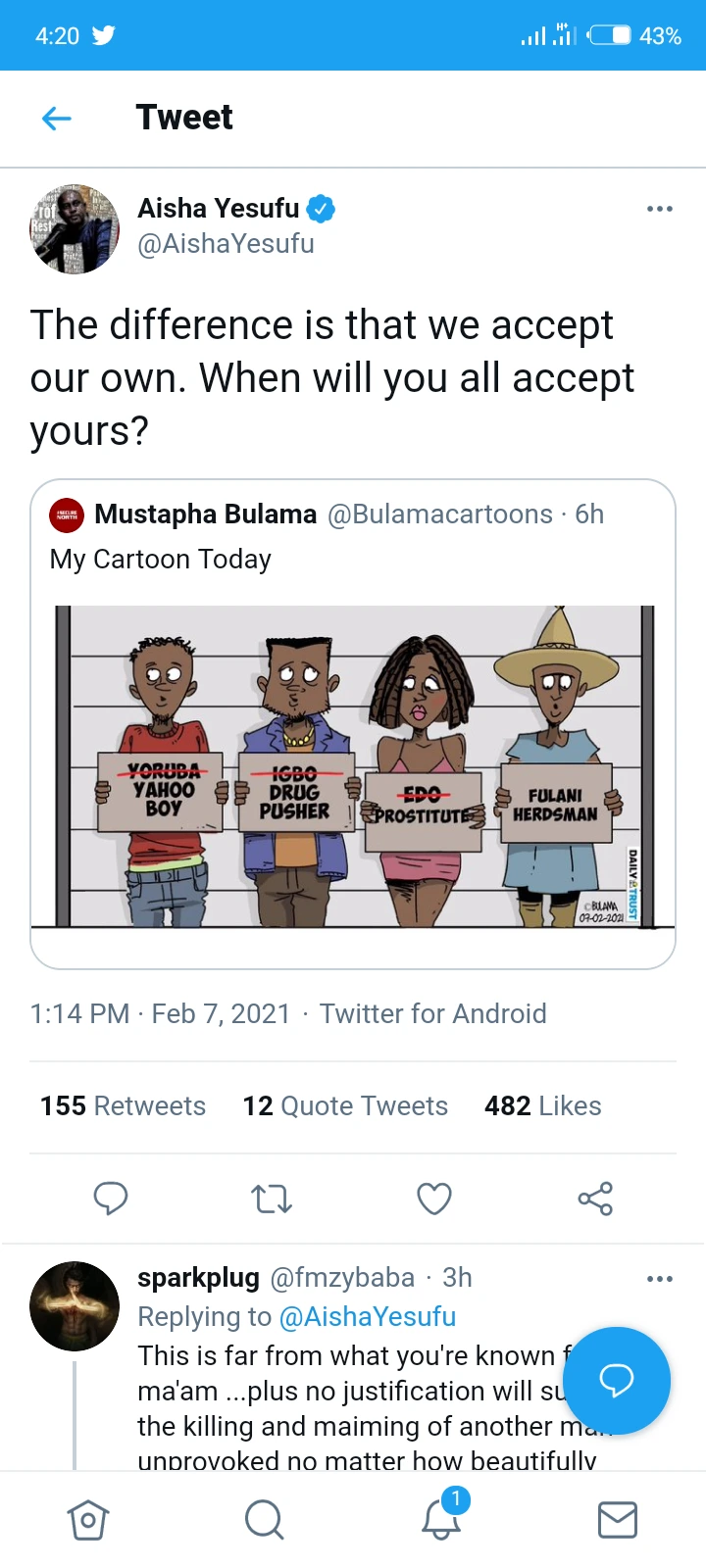Tap the @AishaYesufu mention in the reply
The width and height of the screenshot is (706, 1568).
click(x=368, y=1317)
